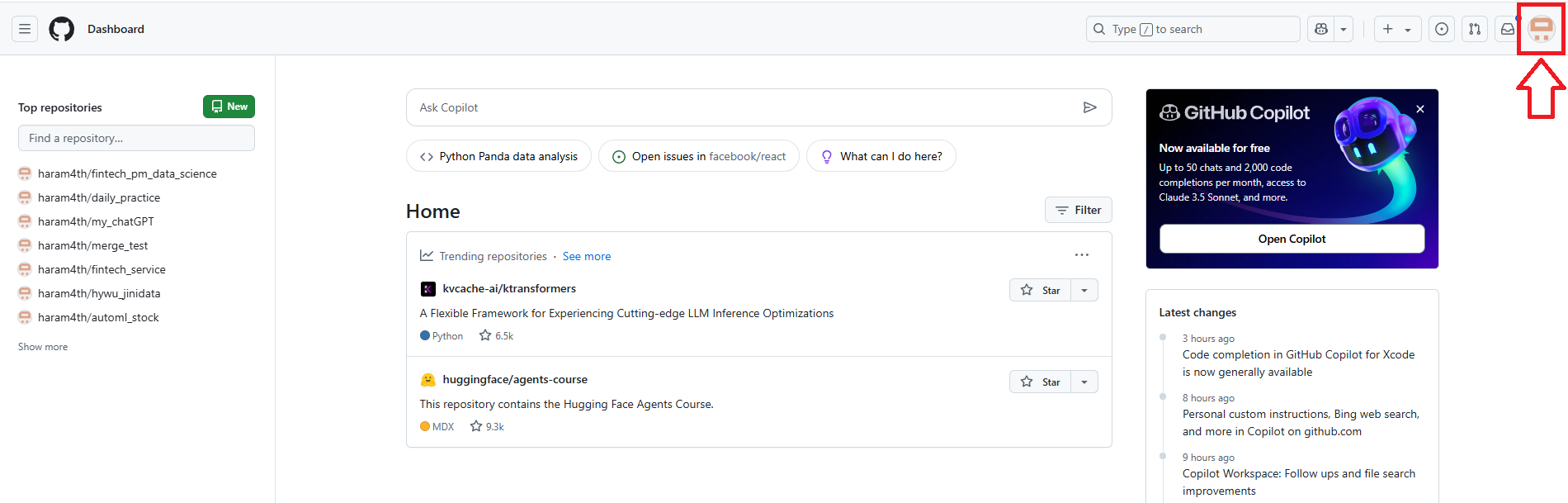
Task: Open haram4th/daily_practice repository
Action: (x=99, y=197)
